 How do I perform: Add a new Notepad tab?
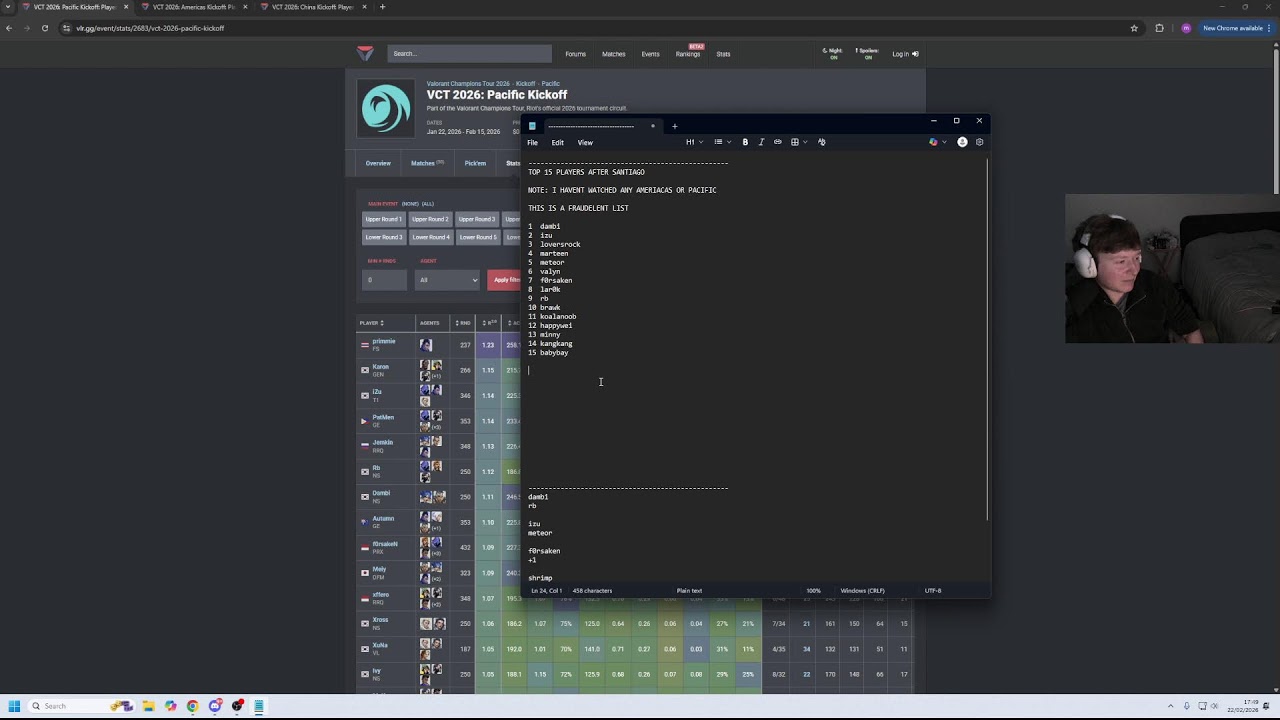tap(674, 126)
